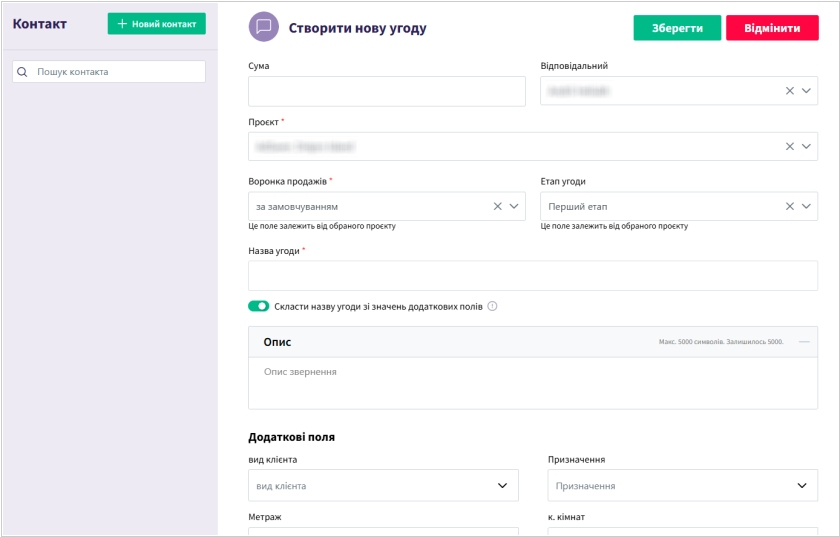Clear the Відповідальний field with X icon
This screenshot has height=537, width=840.
(790, 91)
